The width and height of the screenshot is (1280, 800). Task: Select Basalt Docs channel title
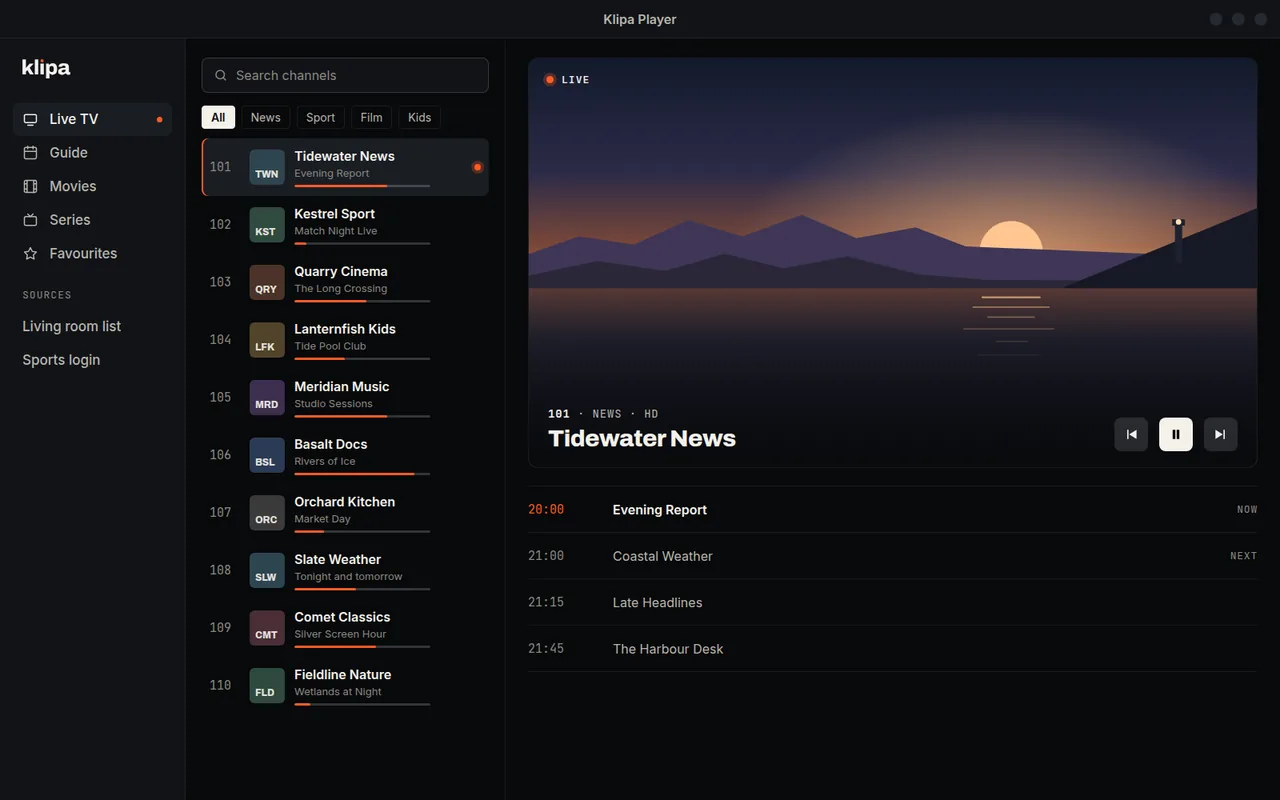point(331,444)
